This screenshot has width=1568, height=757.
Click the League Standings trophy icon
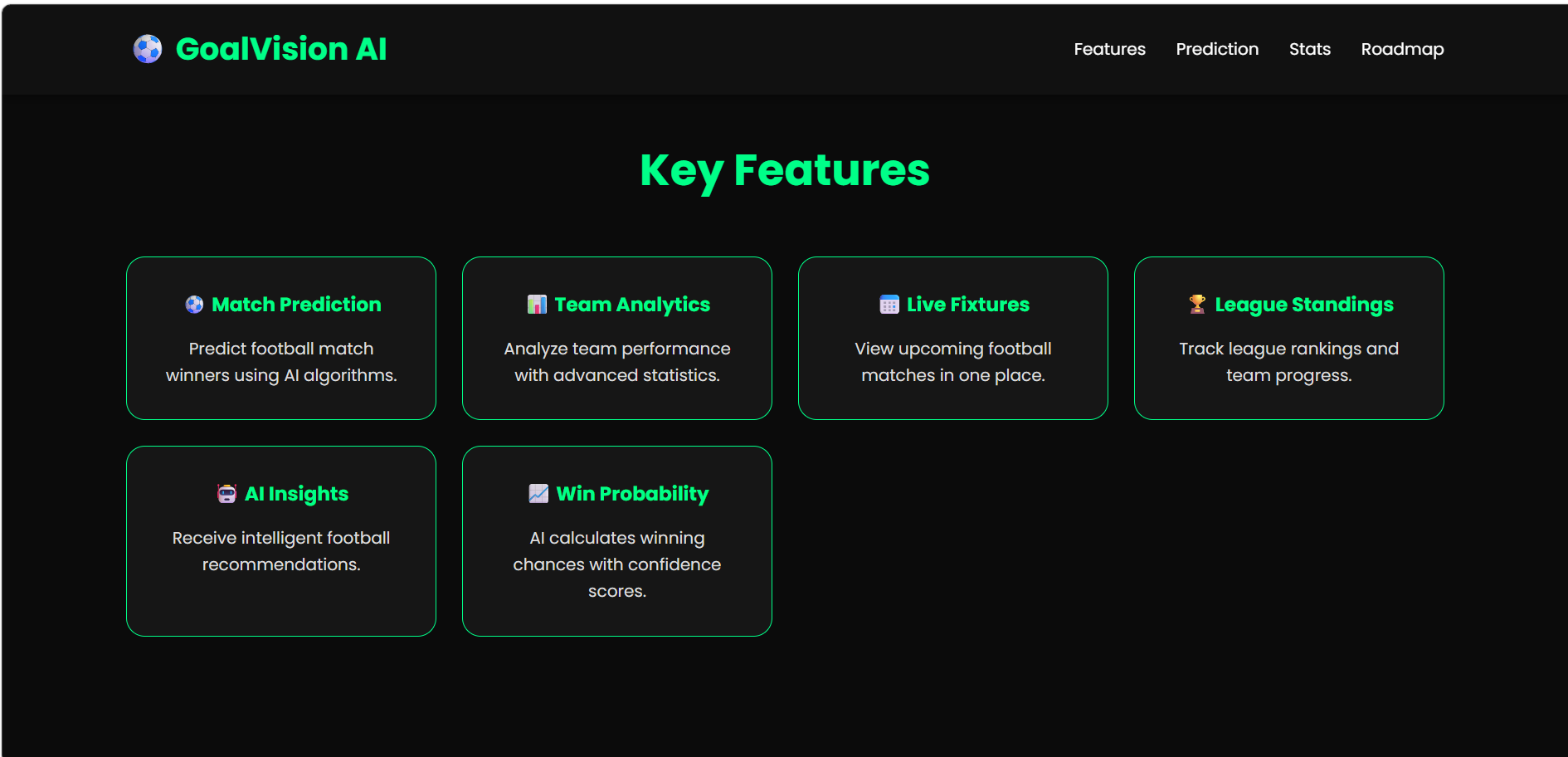tap(1197, 305)
